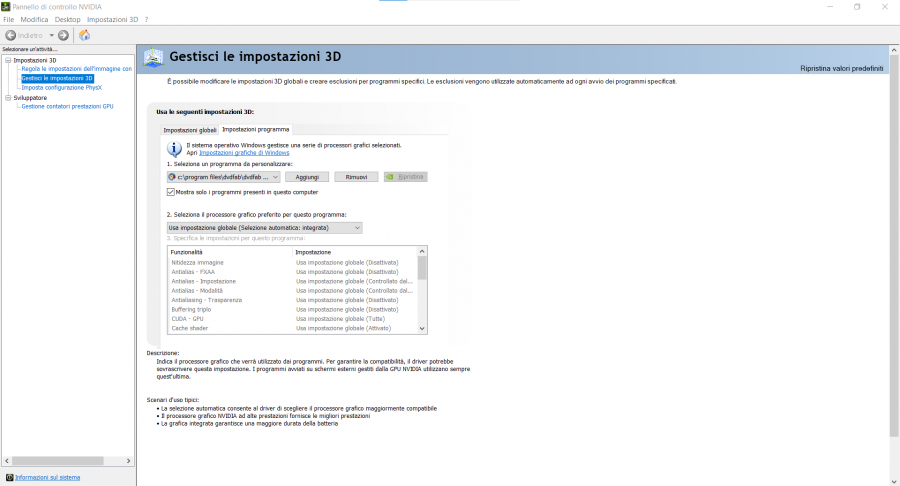
Task: Select the Buffering triplo row
Action: (x=292, y=310)
